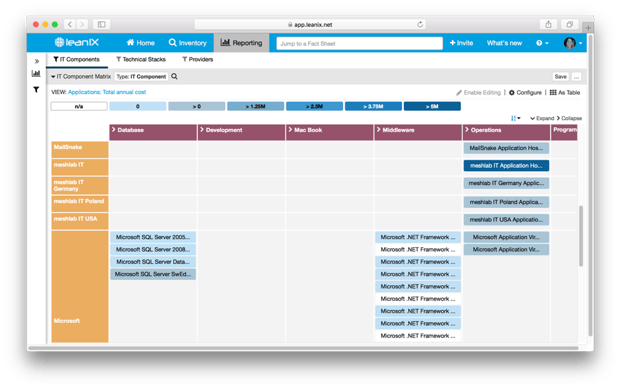This screenshot has height=389, width=620.
Task: Open the filter funnel icon in sidebar
Action: pyautogui.click(x=36, y=90)
